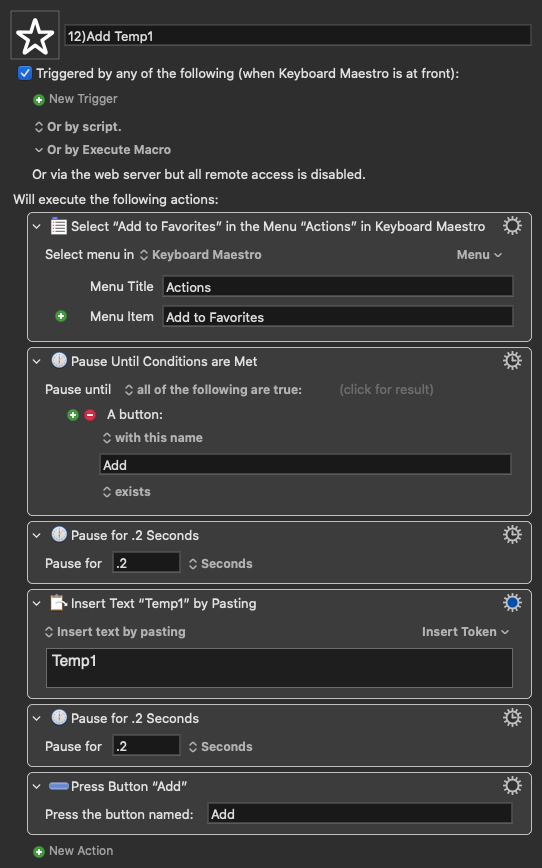
Task: Collapse the Pause Until Conditions are Met action
Action: click(x=37, y=361)
